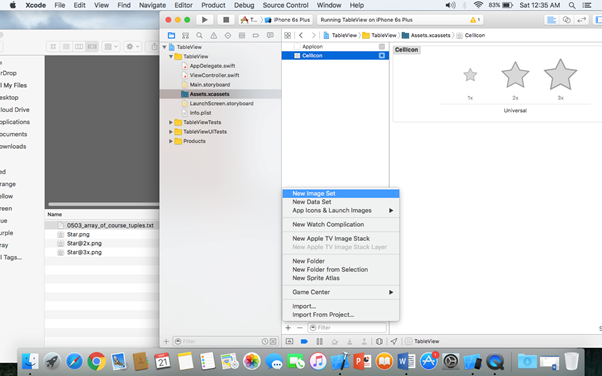The image size is (602, 376).
Task: Expand the Products folder
Action: pyautogui.click(x=171, y=141)
